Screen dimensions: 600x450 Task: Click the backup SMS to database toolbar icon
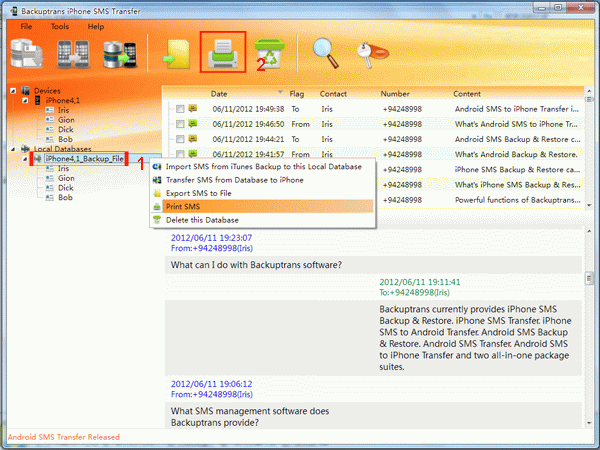point(26,54)
